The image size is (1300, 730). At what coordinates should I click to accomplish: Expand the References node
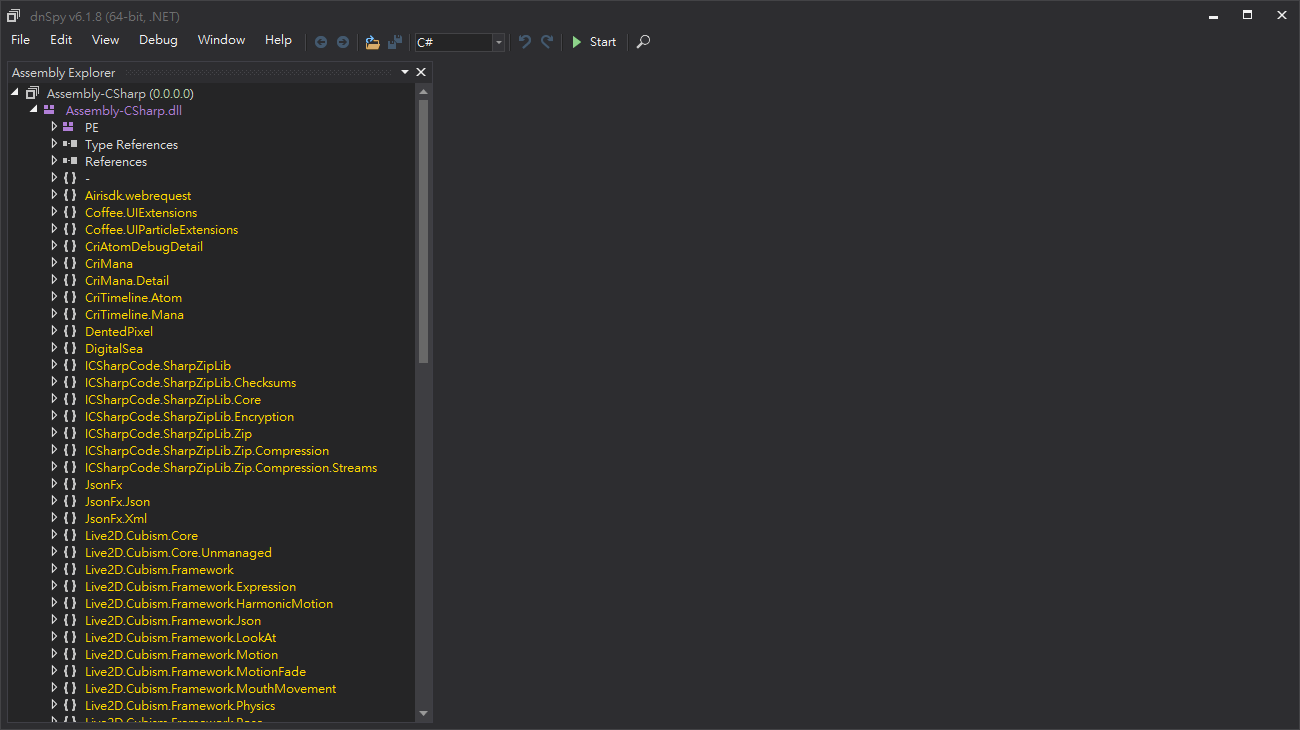(x=54, y=161)
